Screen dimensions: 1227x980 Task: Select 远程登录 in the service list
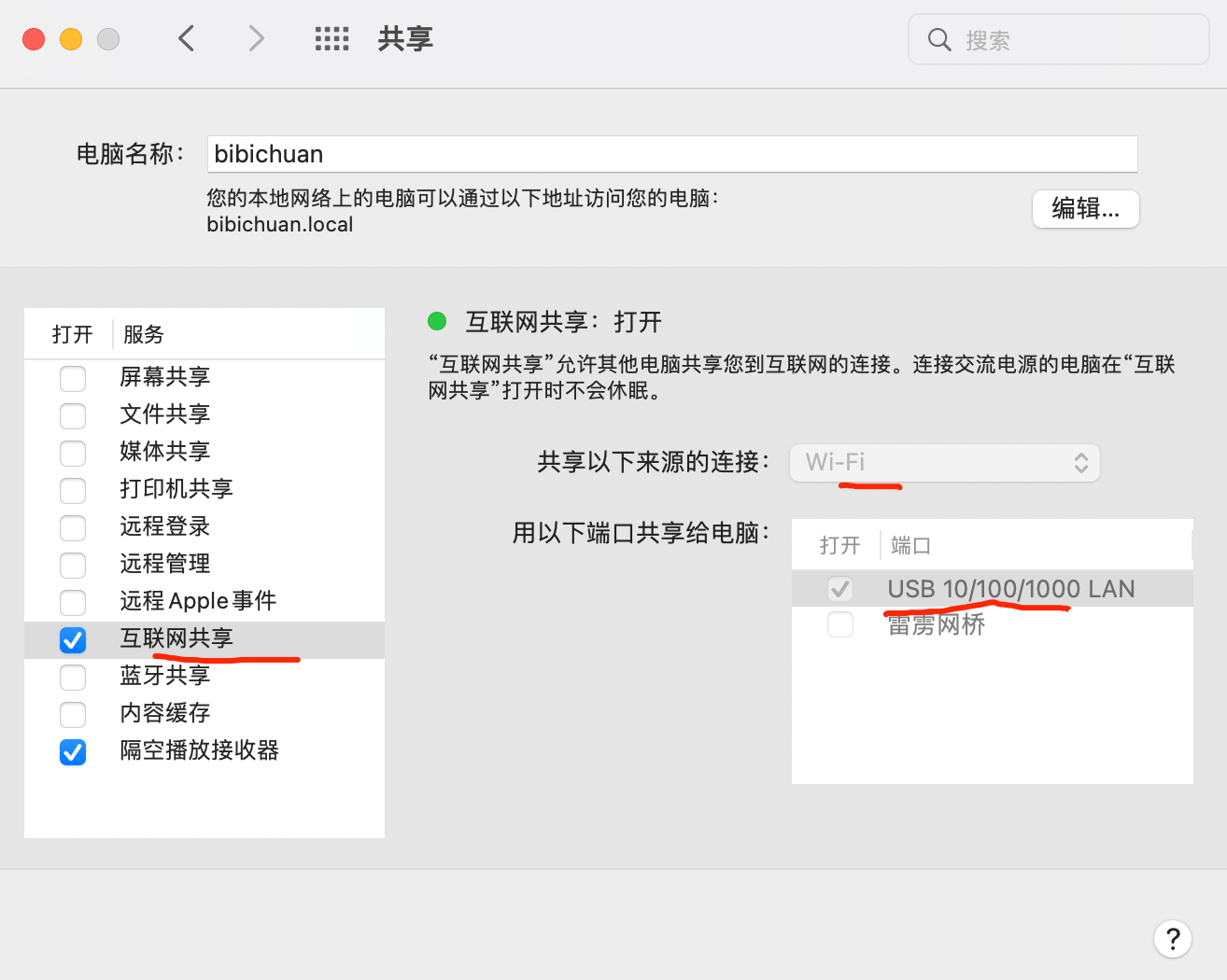click(x=165, y=526)
